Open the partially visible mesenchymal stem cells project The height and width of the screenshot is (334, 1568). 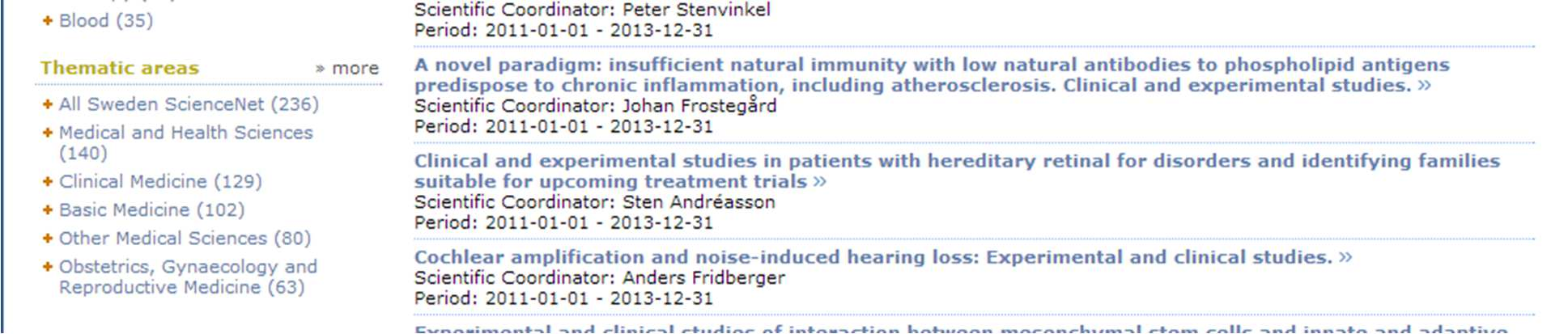click(x=961, y=329)
